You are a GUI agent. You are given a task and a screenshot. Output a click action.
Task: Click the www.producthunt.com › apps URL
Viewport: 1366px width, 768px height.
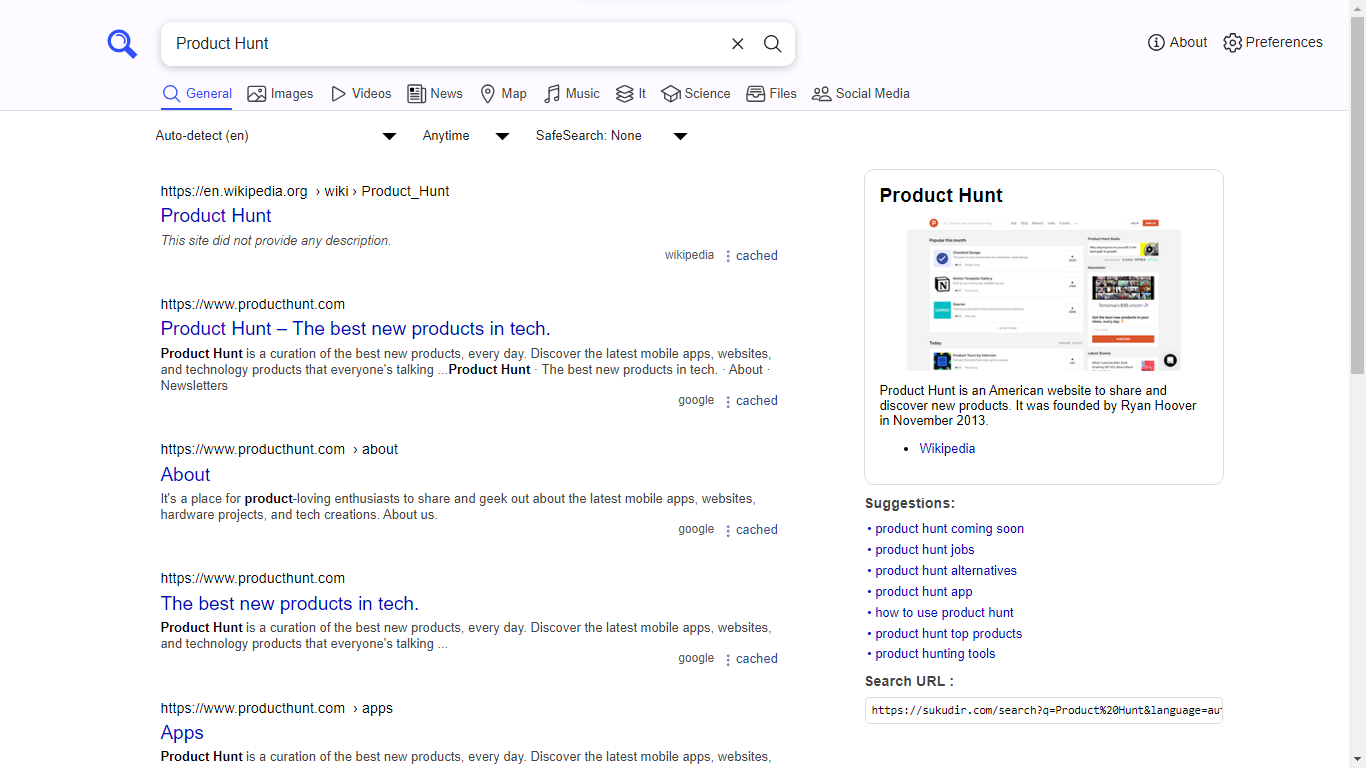coord(277,708)
